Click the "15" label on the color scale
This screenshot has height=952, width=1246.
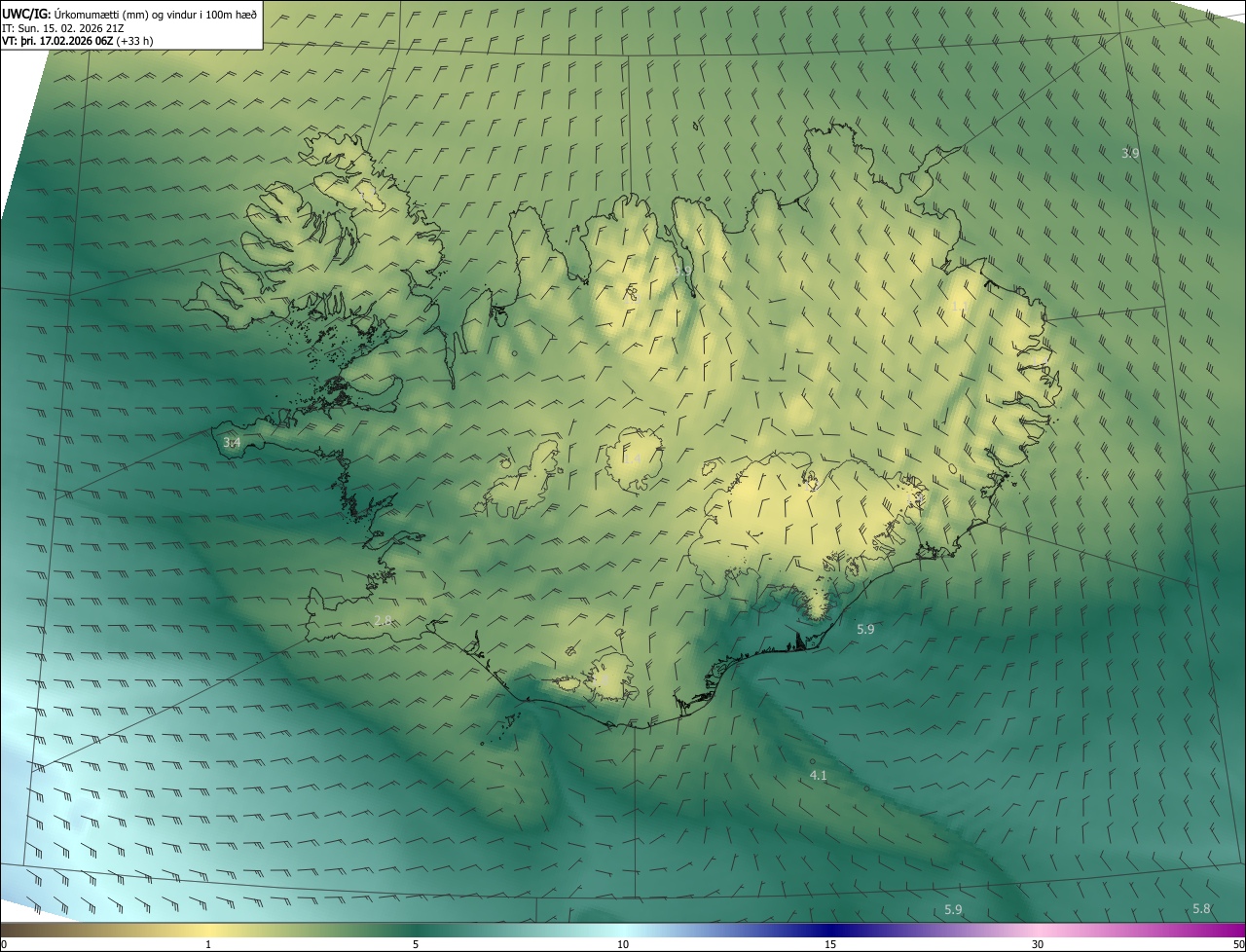pos(830,945)
